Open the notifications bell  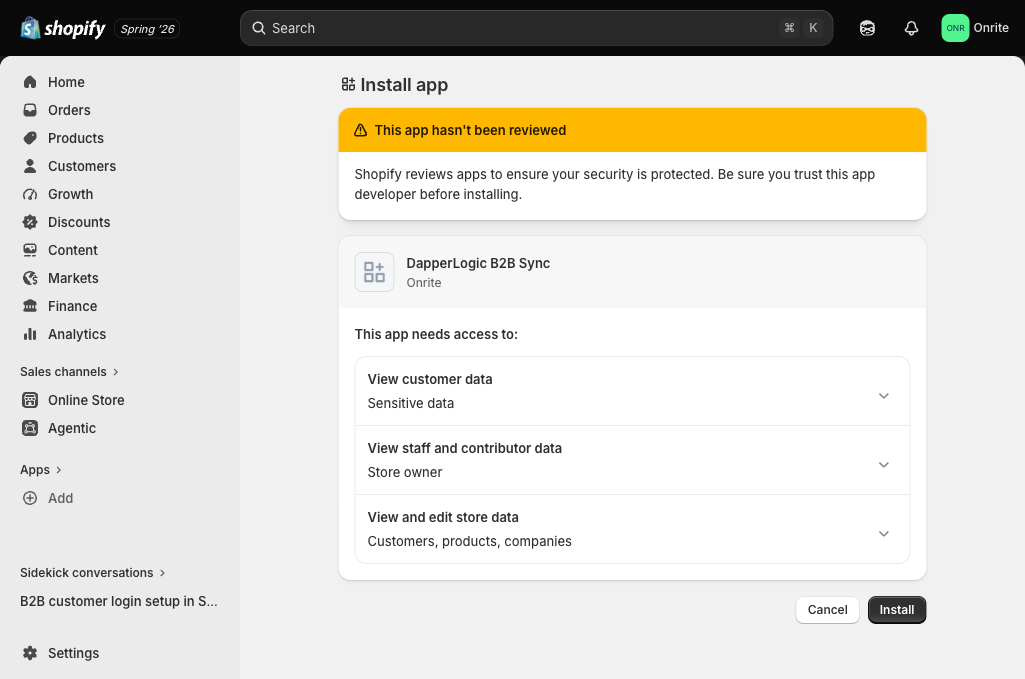click(911, 28)
